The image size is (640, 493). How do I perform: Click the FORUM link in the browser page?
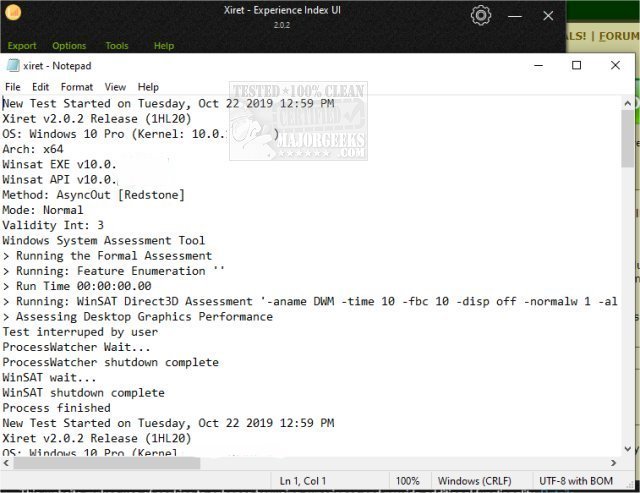click(619, 36)
